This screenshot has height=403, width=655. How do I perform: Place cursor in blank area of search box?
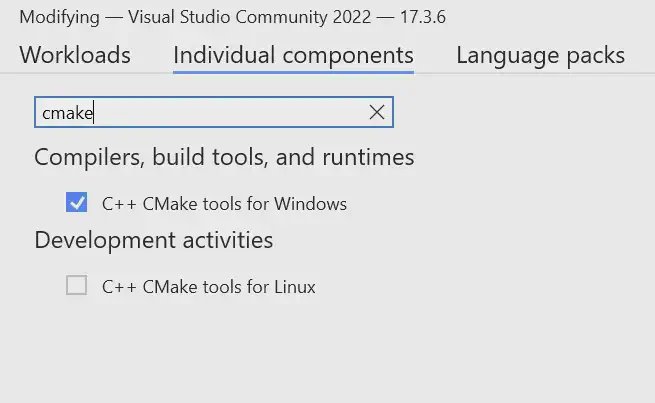coord(230,112)
